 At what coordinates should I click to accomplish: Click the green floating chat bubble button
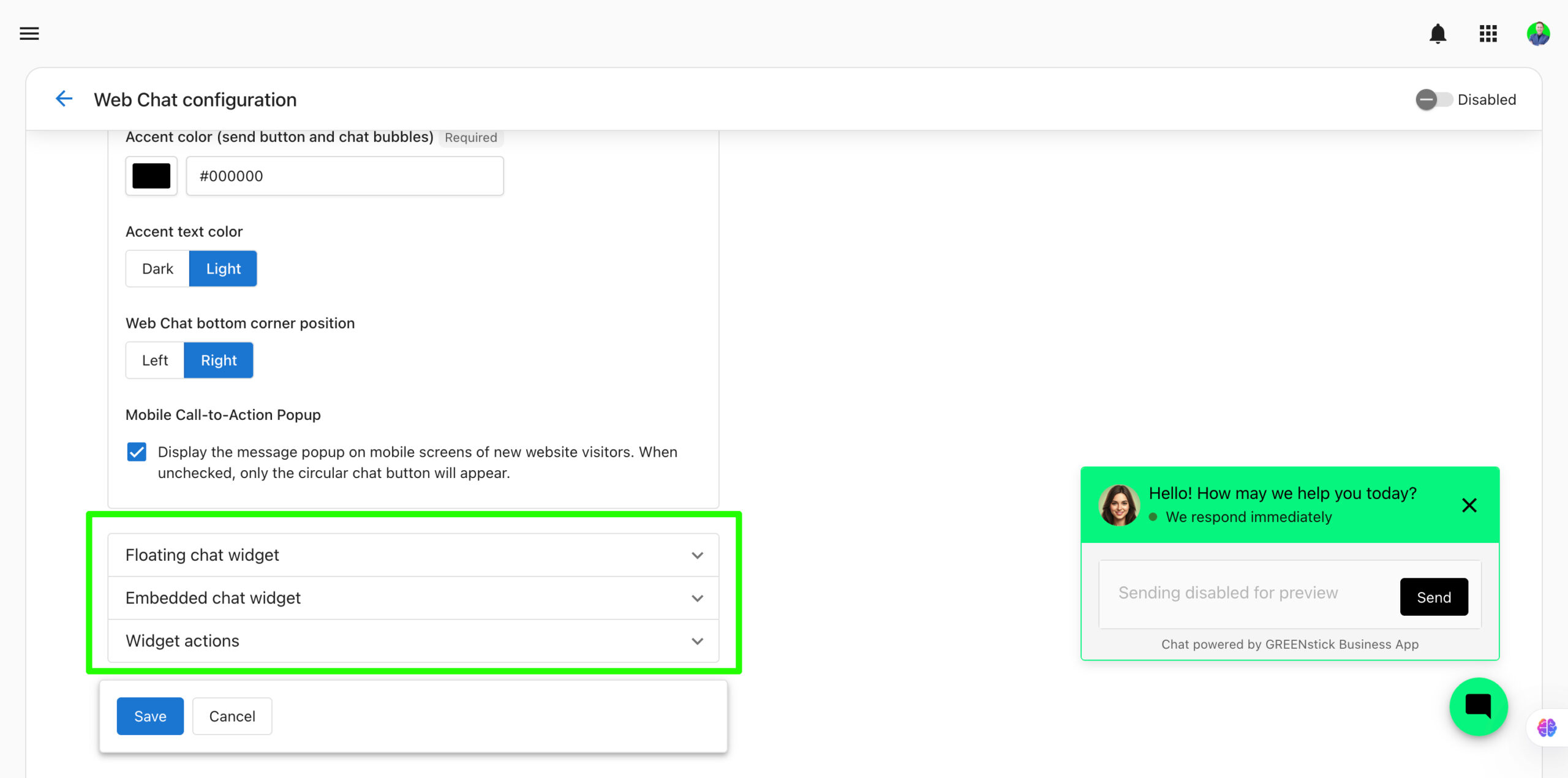point(1478,706)
